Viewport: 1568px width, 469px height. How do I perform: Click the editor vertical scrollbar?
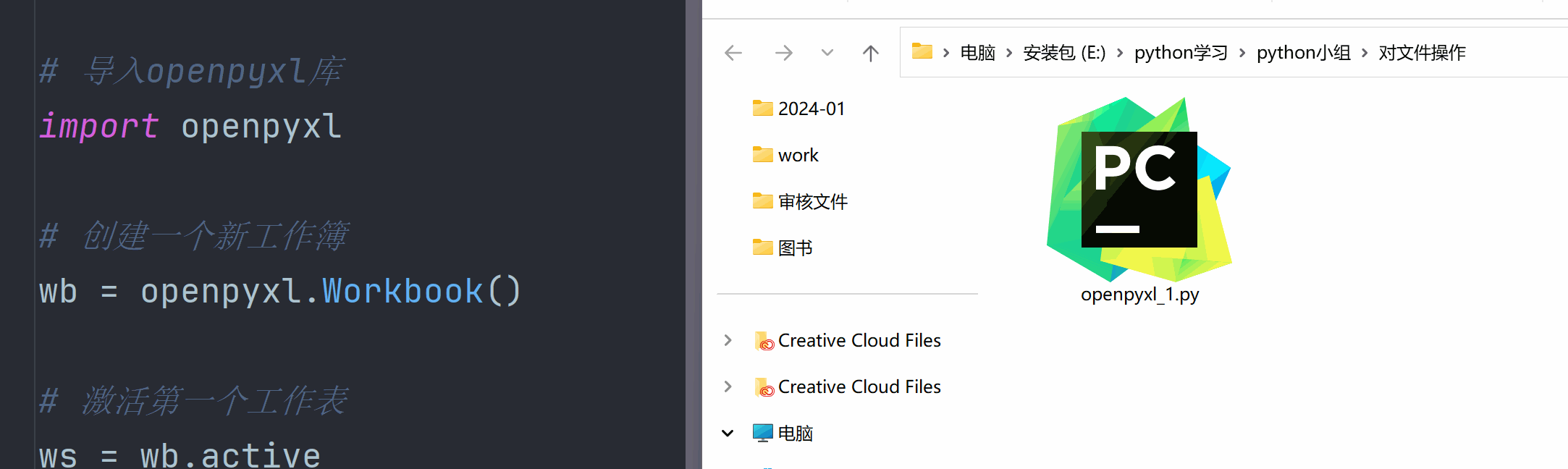(x=694, y=234)
